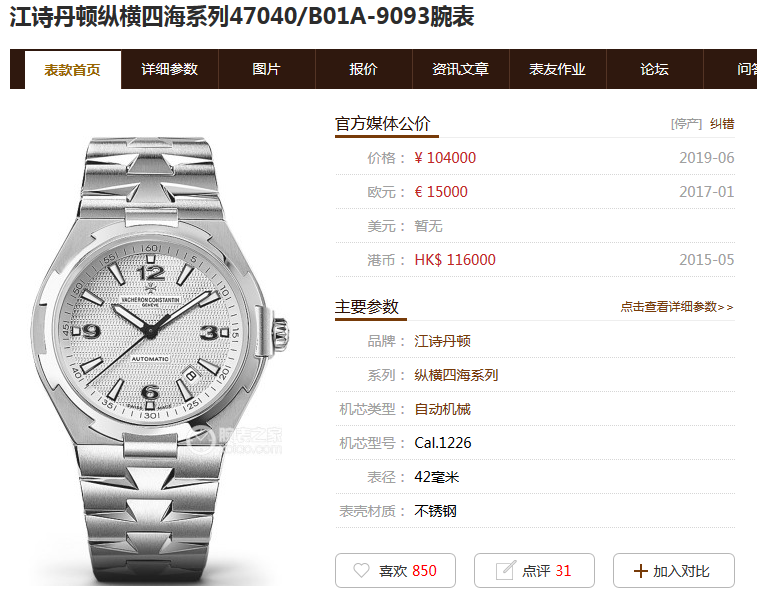Click the 加入对比 button
This screenshot has width=757, height=609.
[x=674, y=570]
